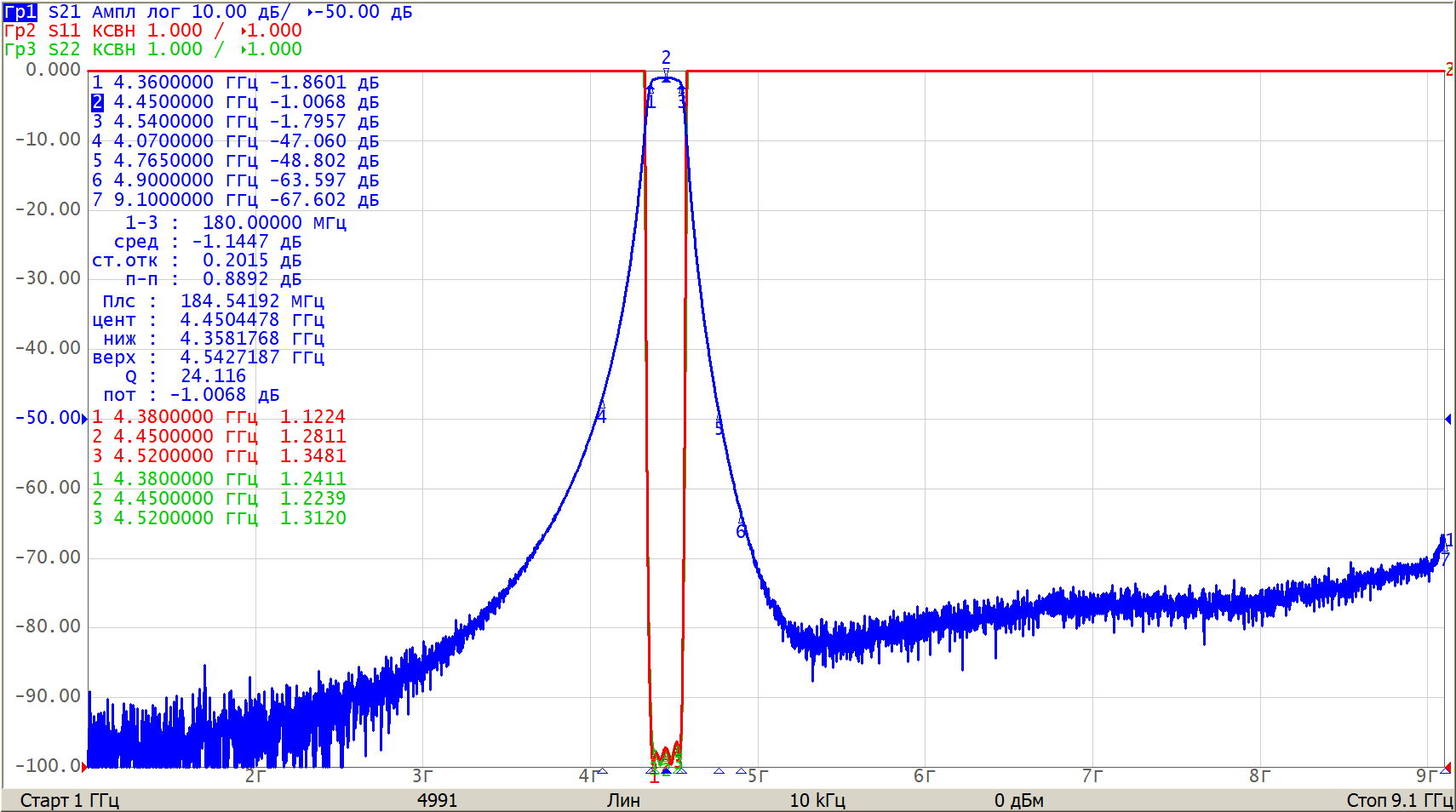Activate the Гр3 S22 trace
Viewport: 1456px width, 812px height.
[20, 49]
